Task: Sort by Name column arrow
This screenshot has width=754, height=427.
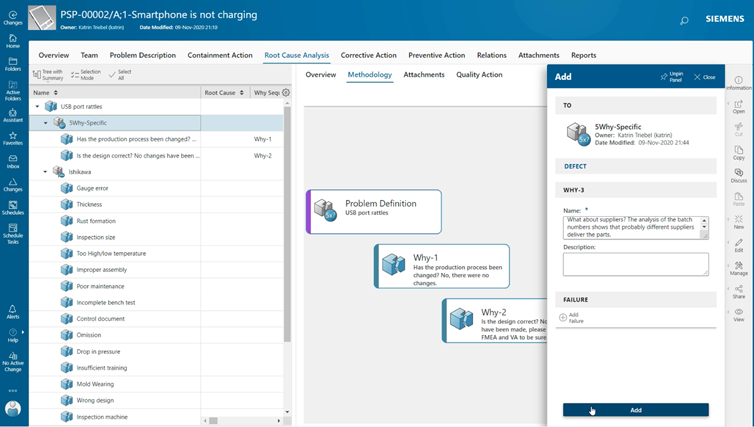Action: [x=56, y=92]
